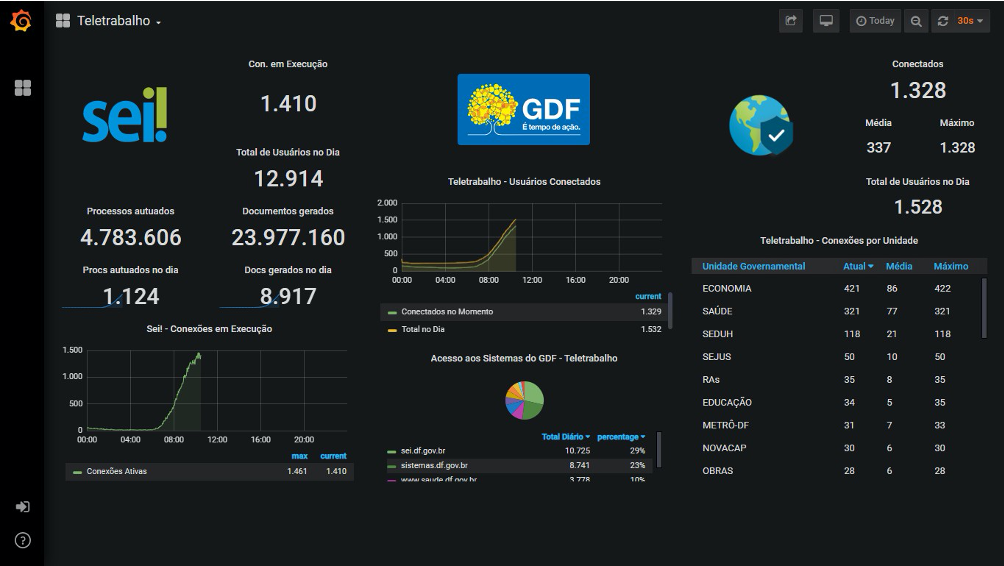1004x566 pixels.
Task: Open Acesso aos Sistemas do GDF panel menu
Action: click(x=524, y=359)
